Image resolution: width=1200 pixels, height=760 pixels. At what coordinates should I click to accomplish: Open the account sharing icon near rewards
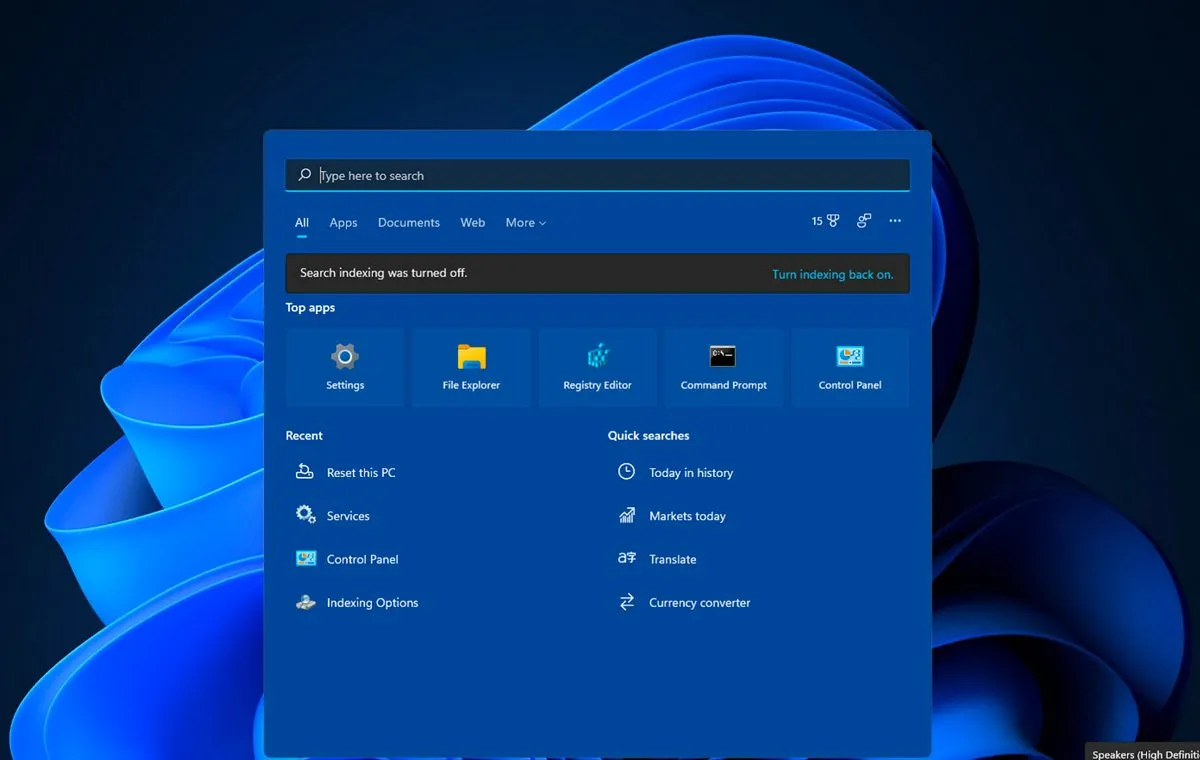click(864, 222)
